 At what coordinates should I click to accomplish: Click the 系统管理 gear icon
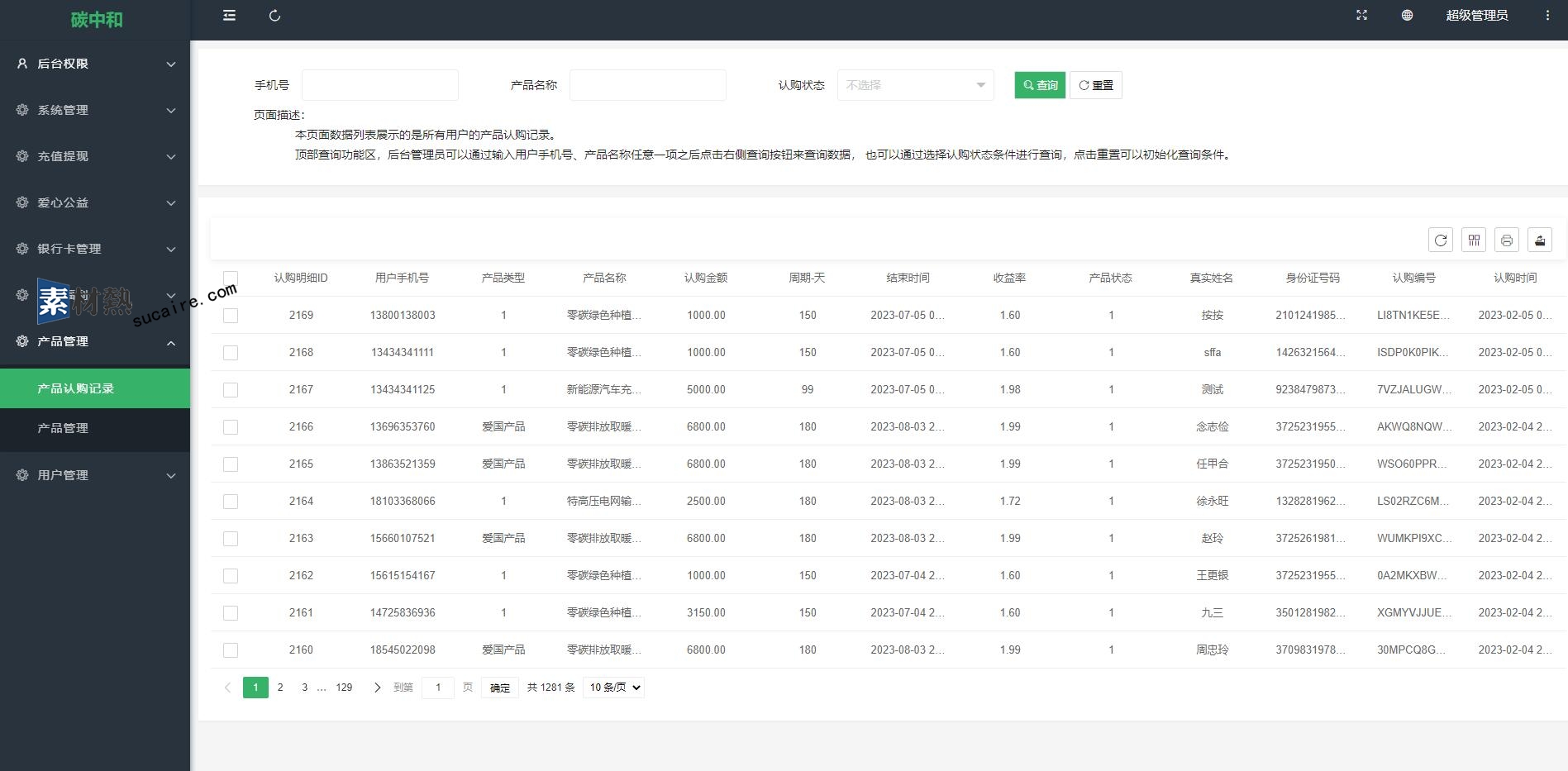pos(22,109)
